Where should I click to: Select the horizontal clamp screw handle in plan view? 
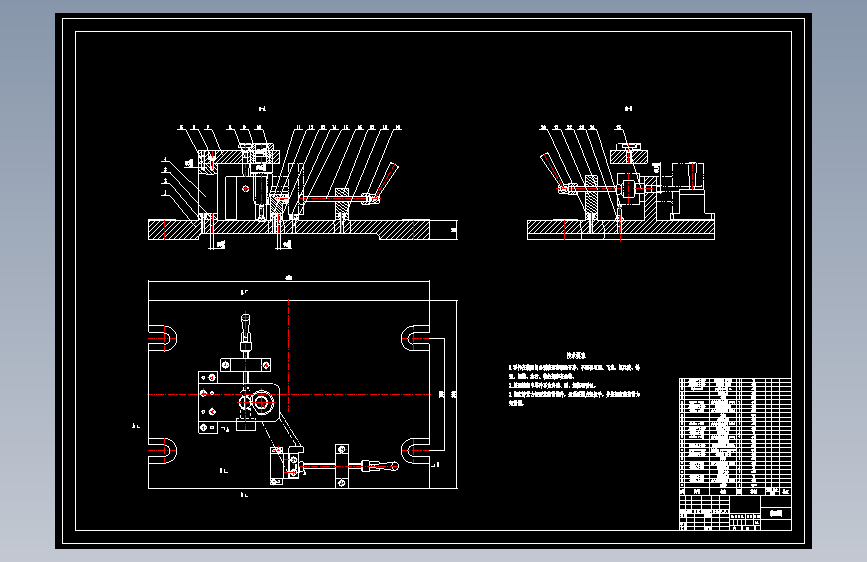click(379, 466)
